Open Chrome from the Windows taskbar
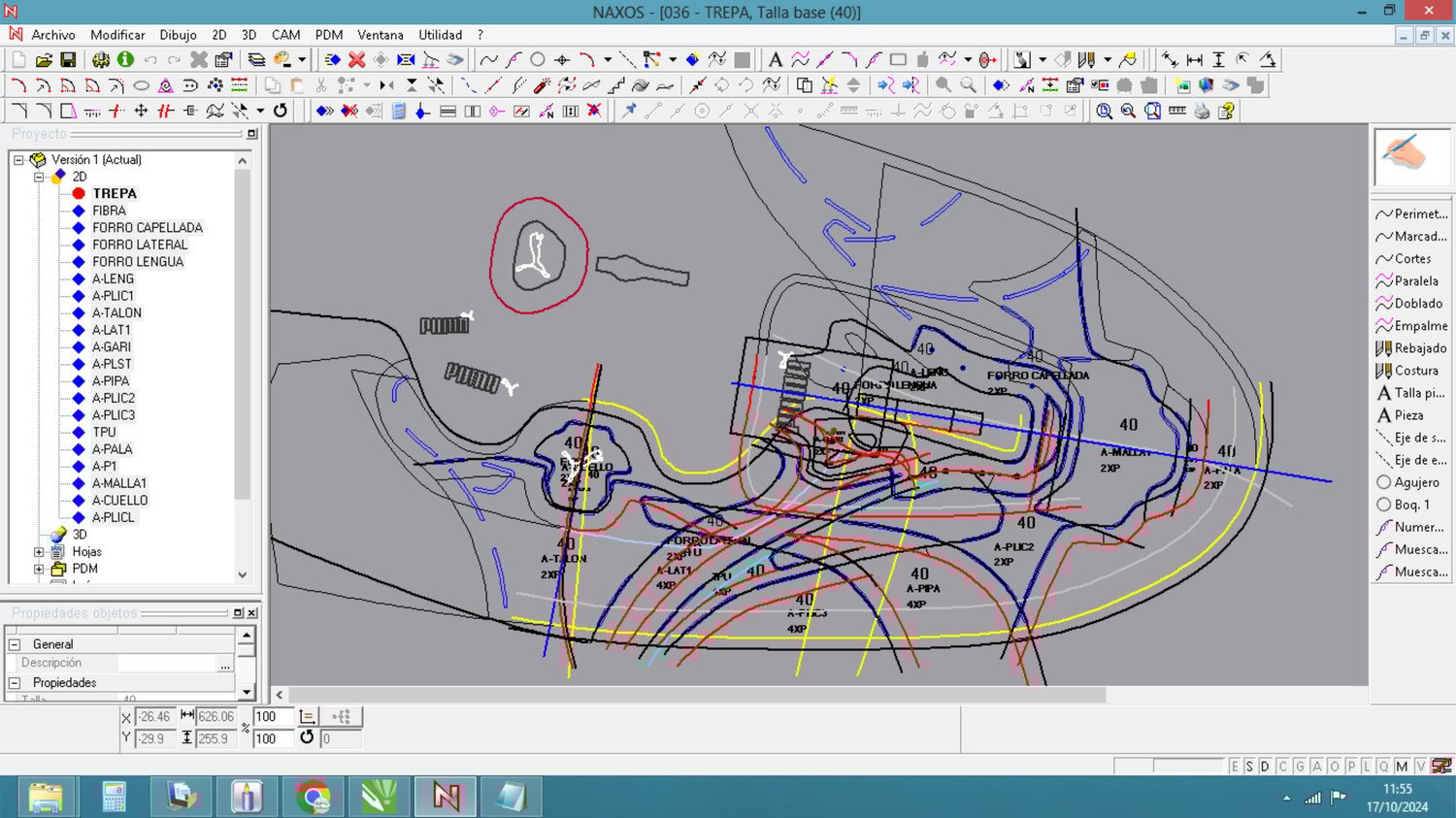 tap(313, 797)
